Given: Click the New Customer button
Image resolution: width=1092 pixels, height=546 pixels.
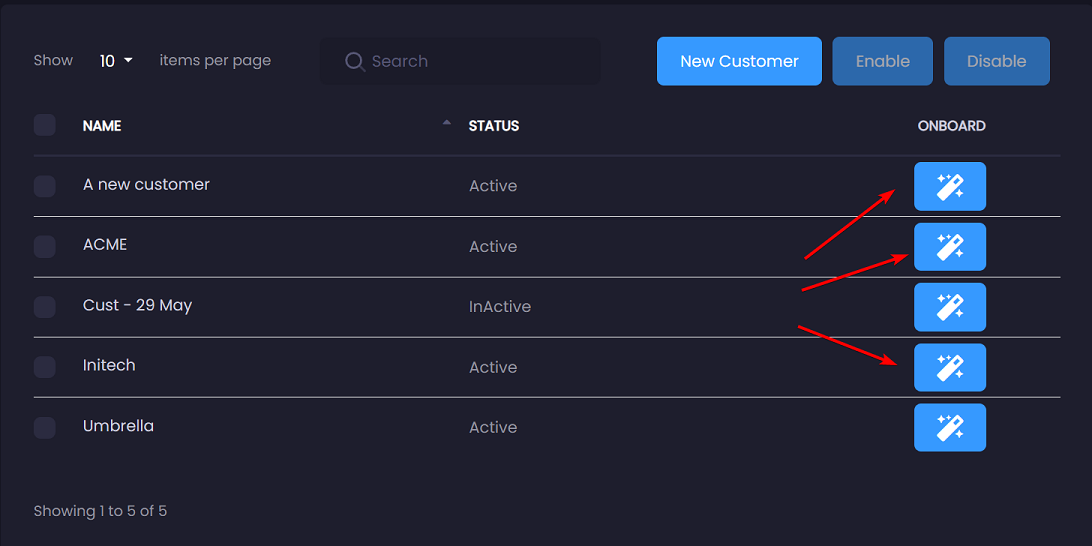Looking at the screenshot, I should (x=739, y=61).
